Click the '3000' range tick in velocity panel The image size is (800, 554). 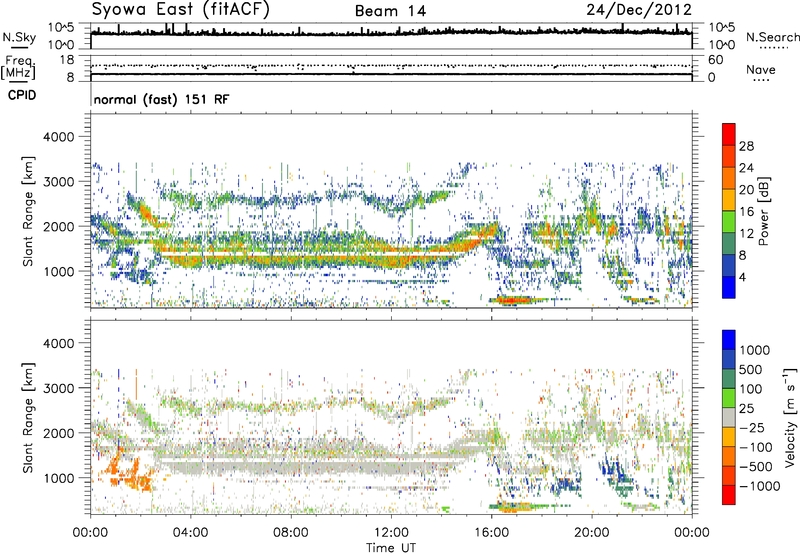pos(58,388)
